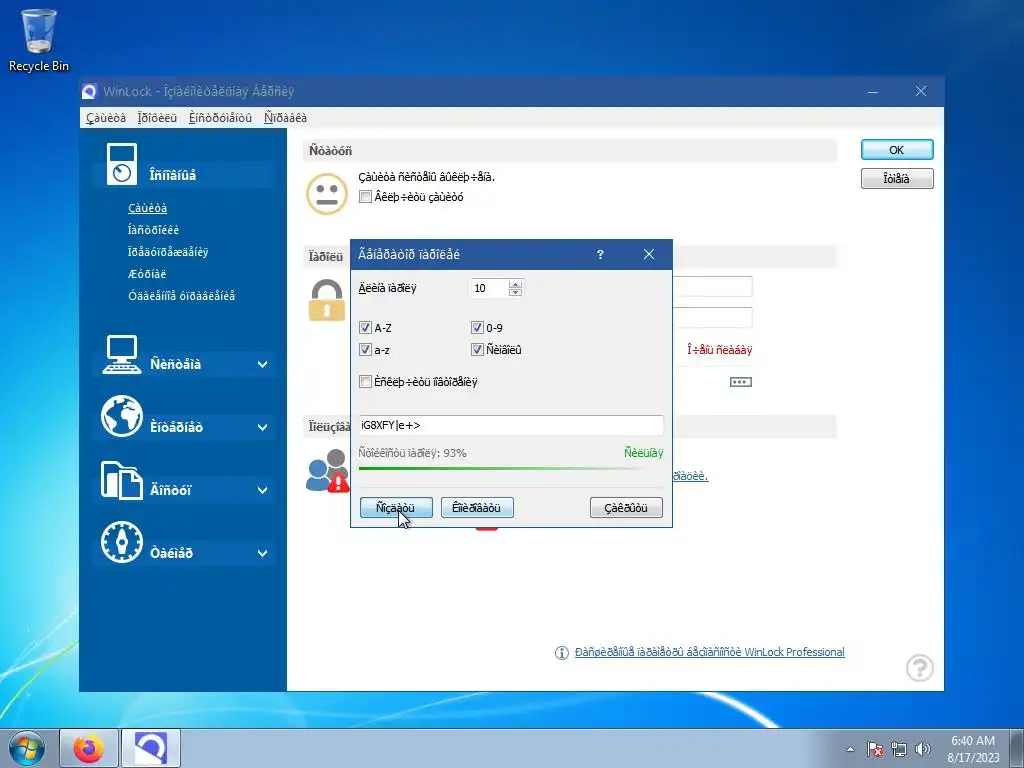Click the green Ñèëüíàÿ strength label

coord(643,453)
